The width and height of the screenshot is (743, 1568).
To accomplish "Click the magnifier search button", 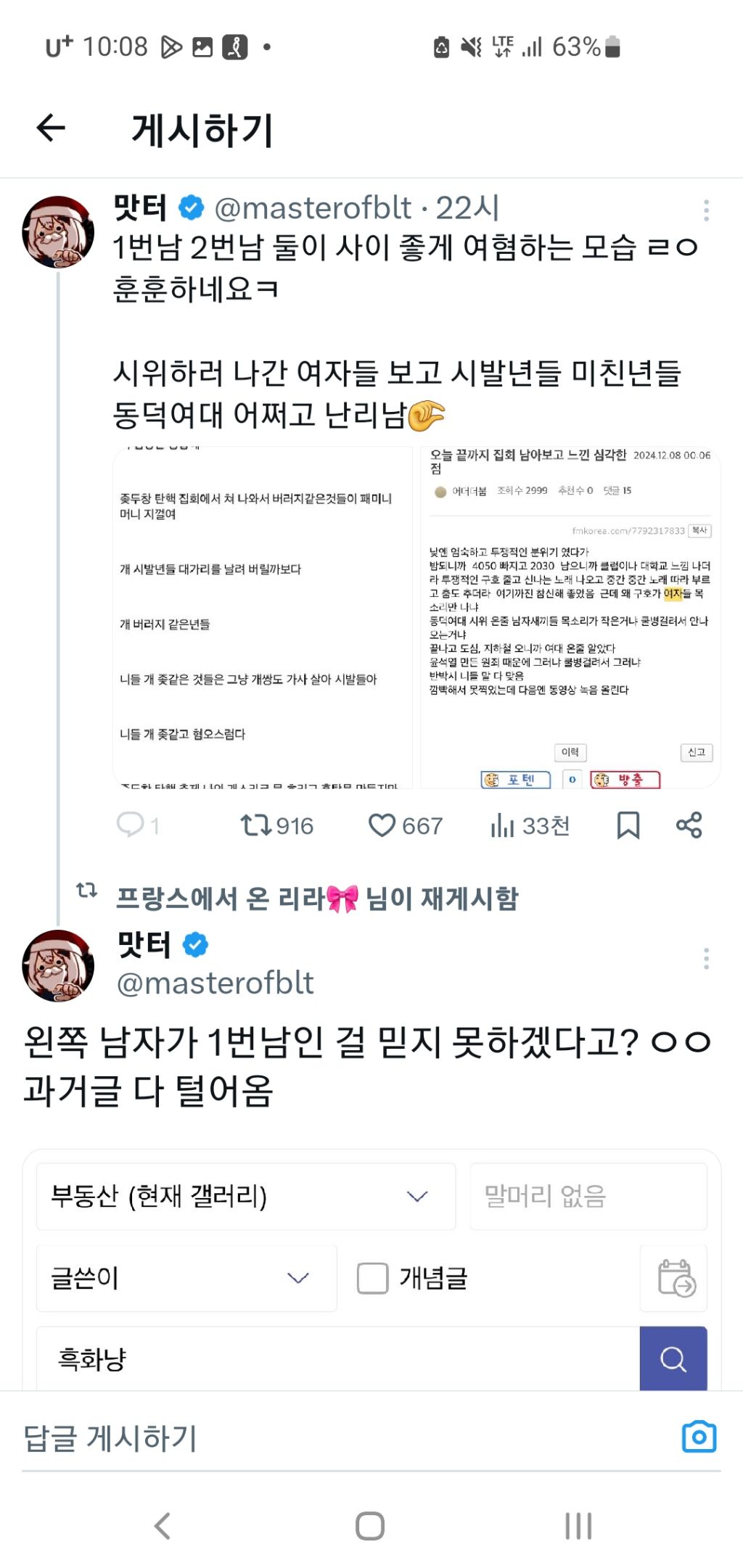I will coord(673,1358).
